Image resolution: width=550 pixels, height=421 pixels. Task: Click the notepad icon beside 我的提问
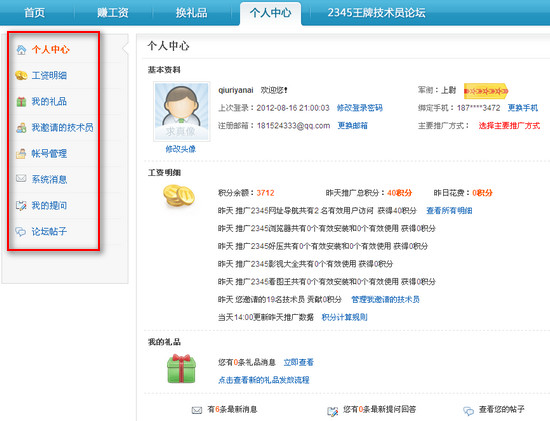(x=21, y=206)
